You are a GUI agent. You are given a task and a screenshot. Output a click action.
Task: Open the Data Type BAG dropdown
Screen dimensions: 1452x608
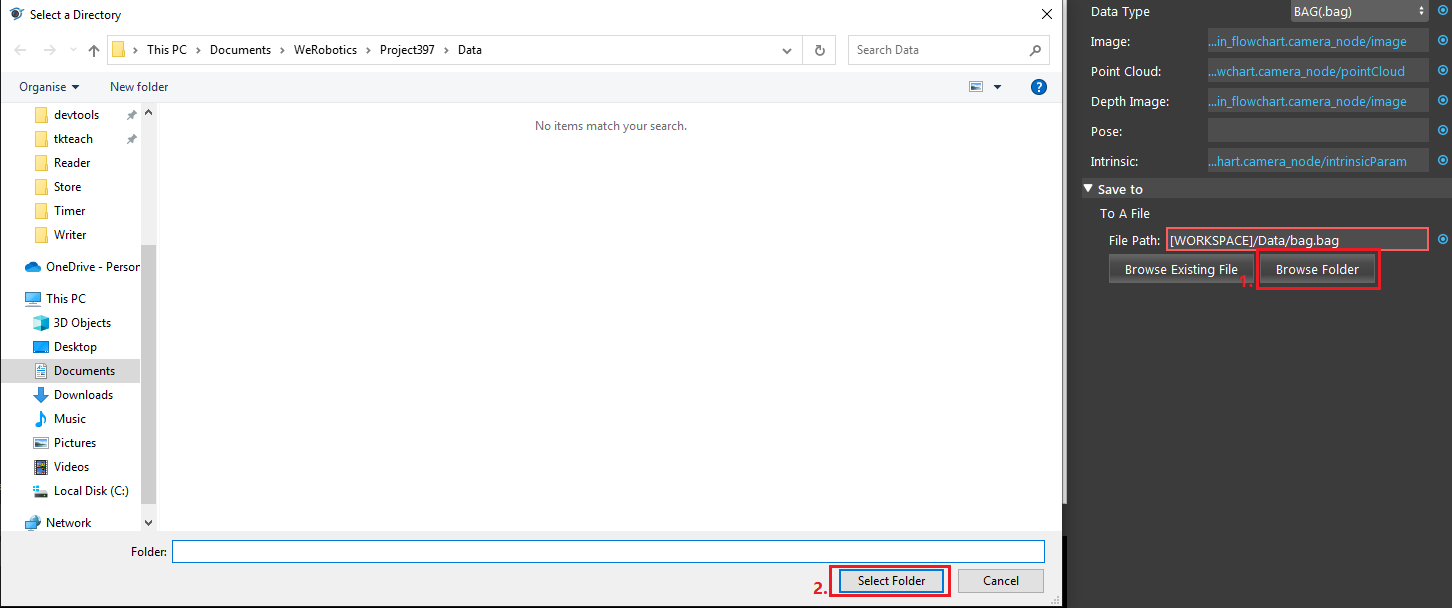1359,12
